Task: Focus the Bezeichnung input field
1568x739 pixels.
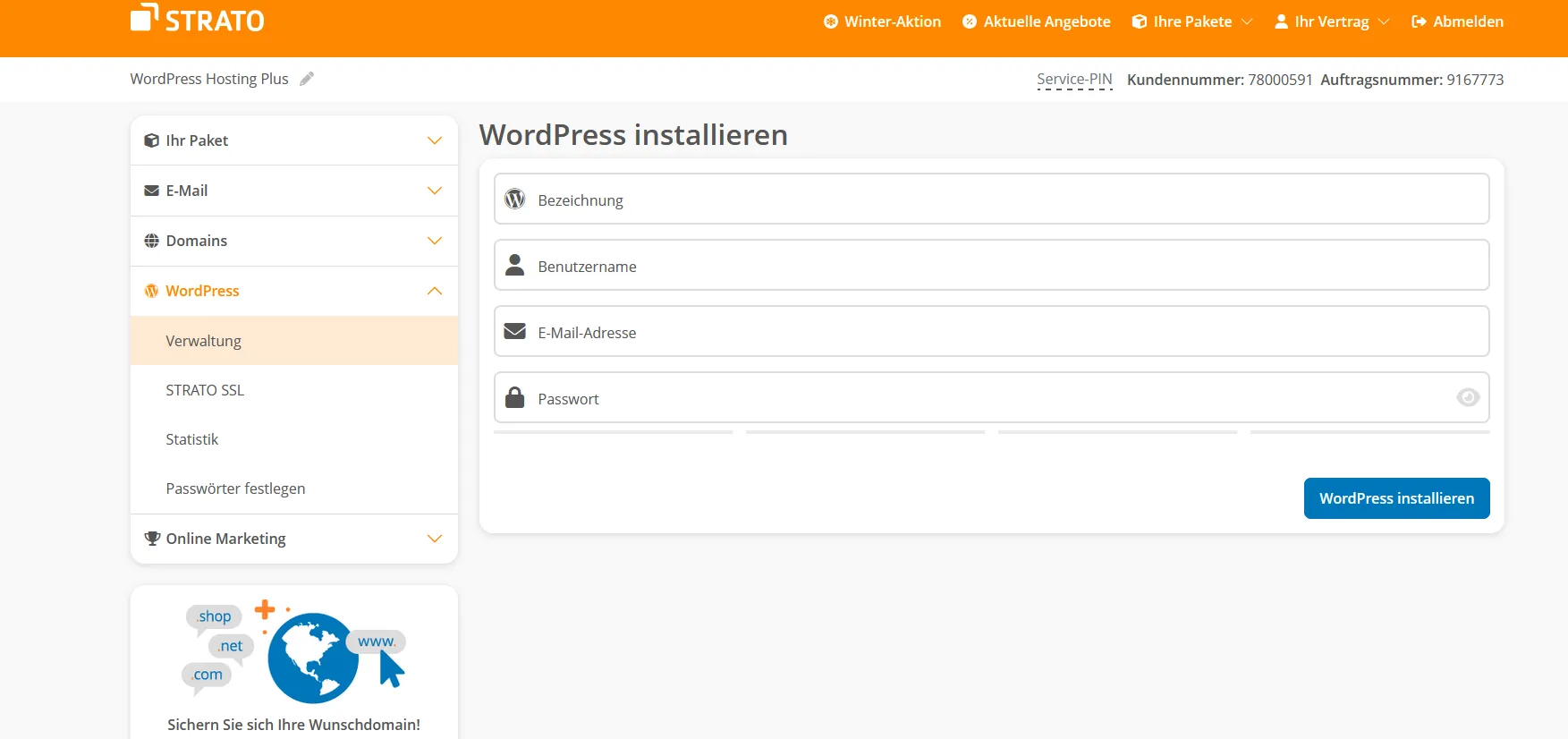Action: pos(991,199)
